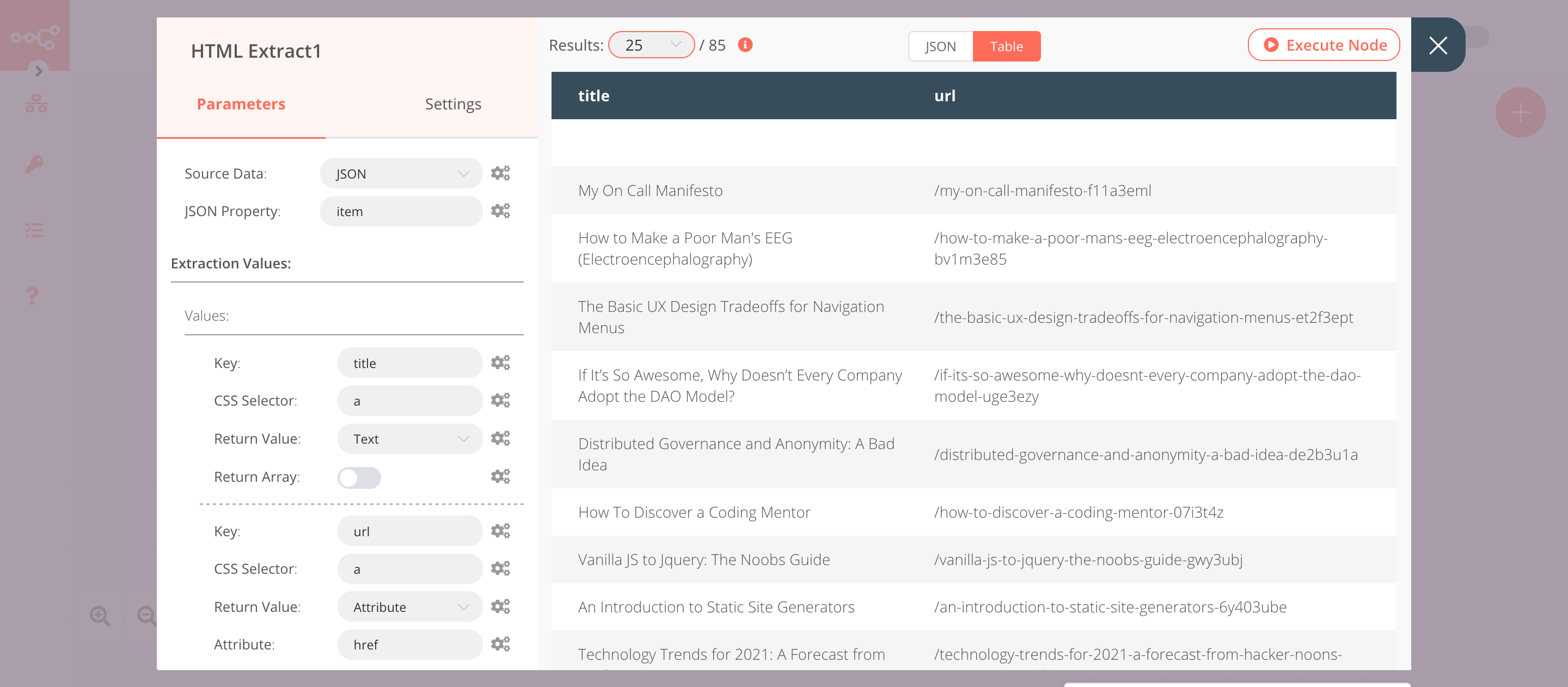Open Source Data dropdown

pos(400,173)
